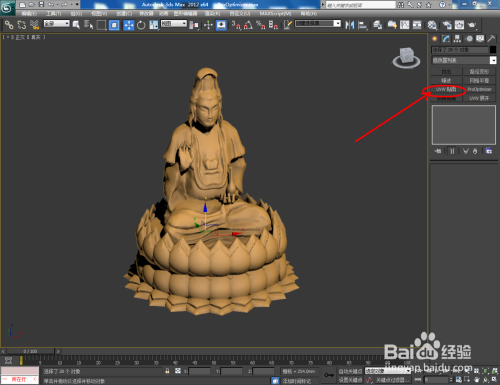This screenshot has height=385, width=500.
Task: Click the Select and Link tool
Action: 9,25
